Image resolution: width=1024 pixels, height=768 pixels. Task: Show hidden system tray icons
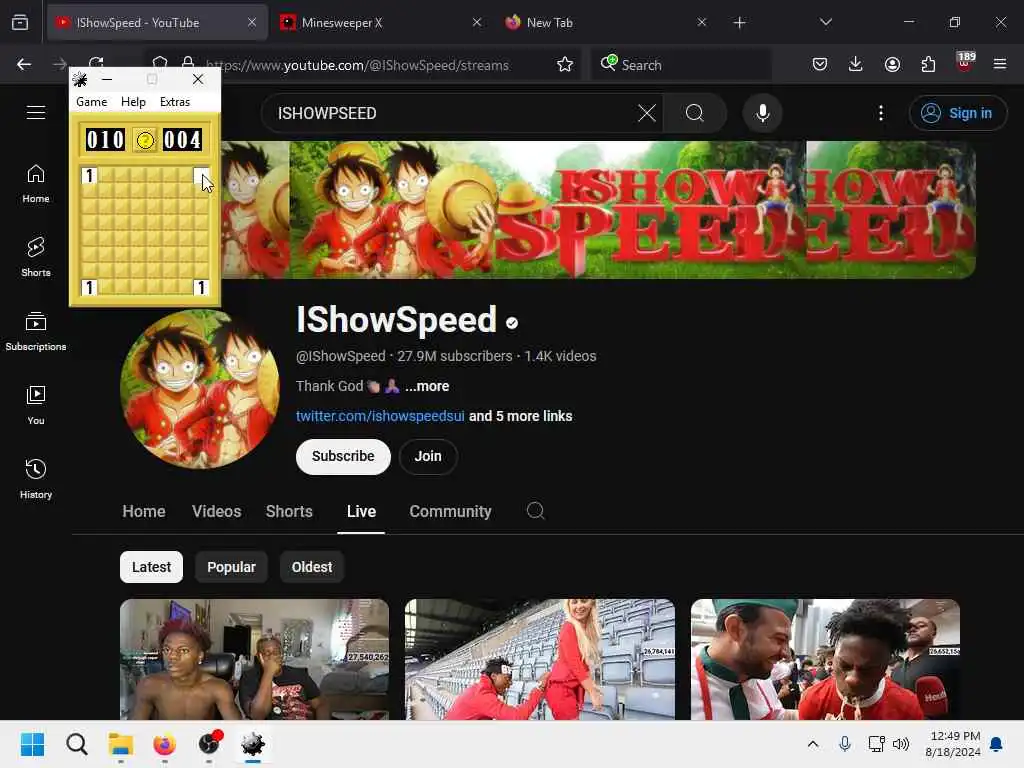coord(812,744)
